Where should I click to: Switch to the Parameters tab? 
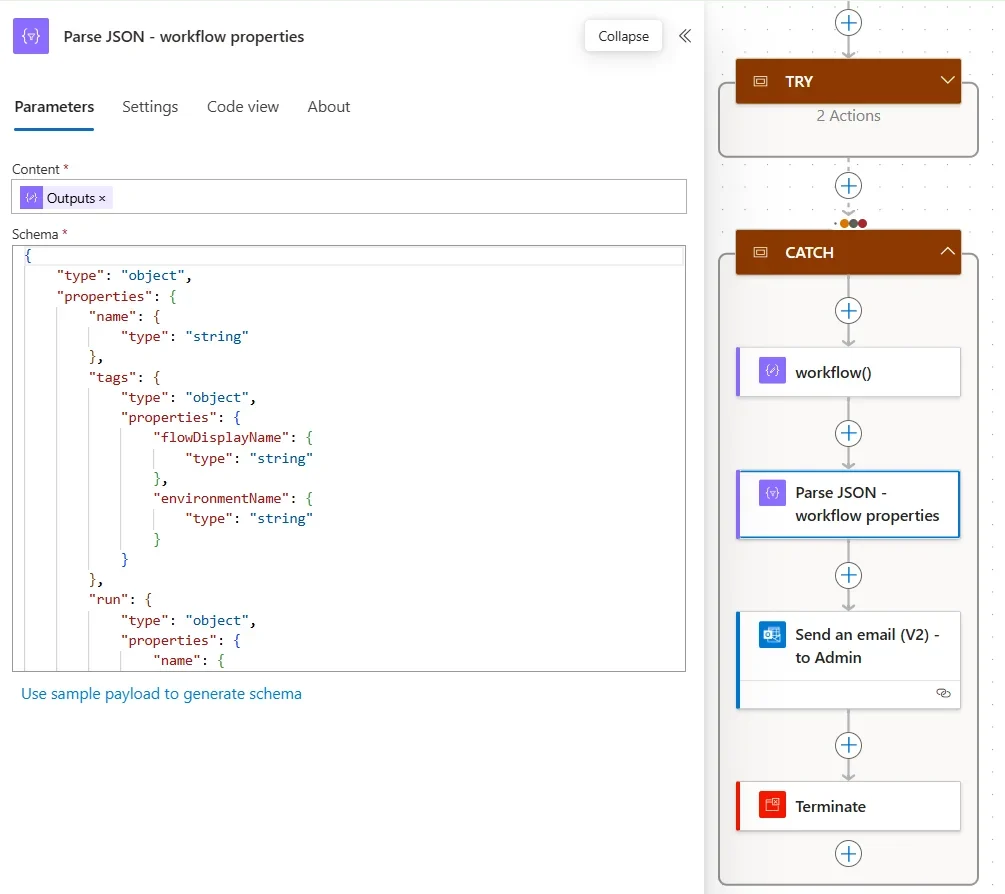click(54, 106)
